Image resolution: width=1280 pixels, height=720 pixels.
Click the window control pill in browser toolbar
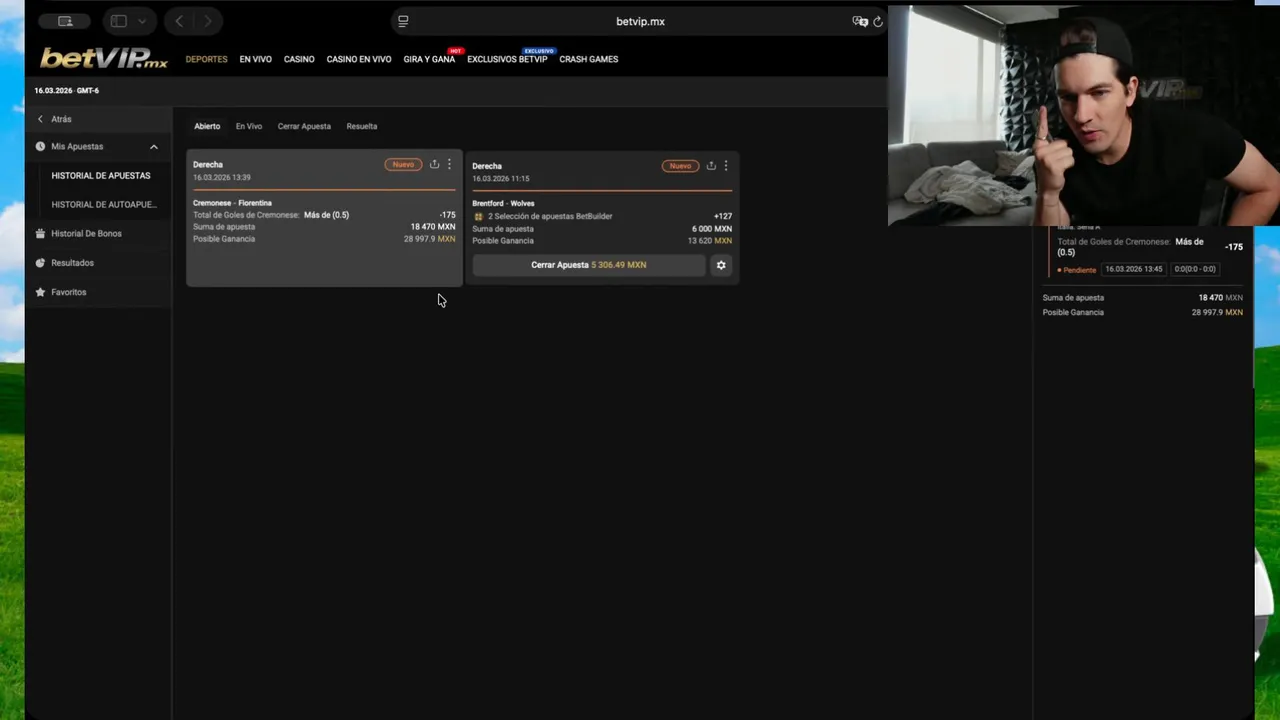pyautogui.click(x=65, y=21)
